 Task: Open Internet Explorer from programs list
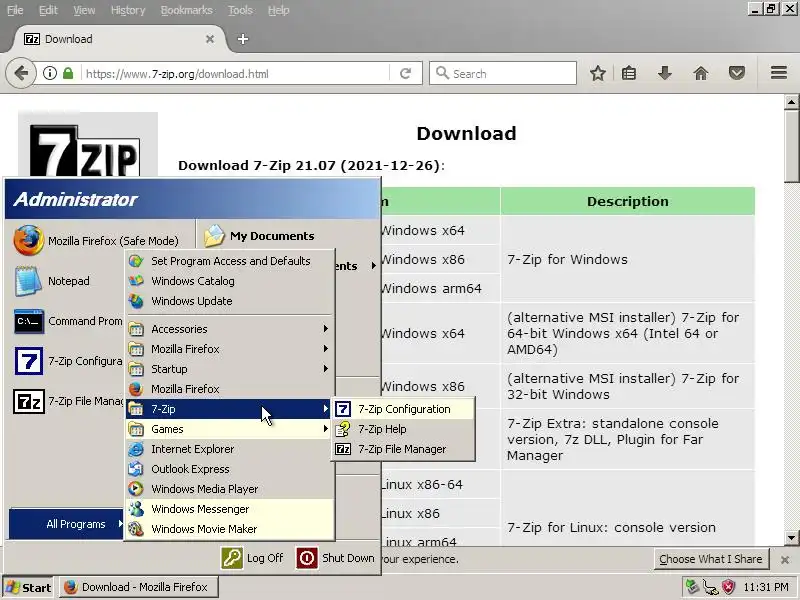tap(230, 449)
